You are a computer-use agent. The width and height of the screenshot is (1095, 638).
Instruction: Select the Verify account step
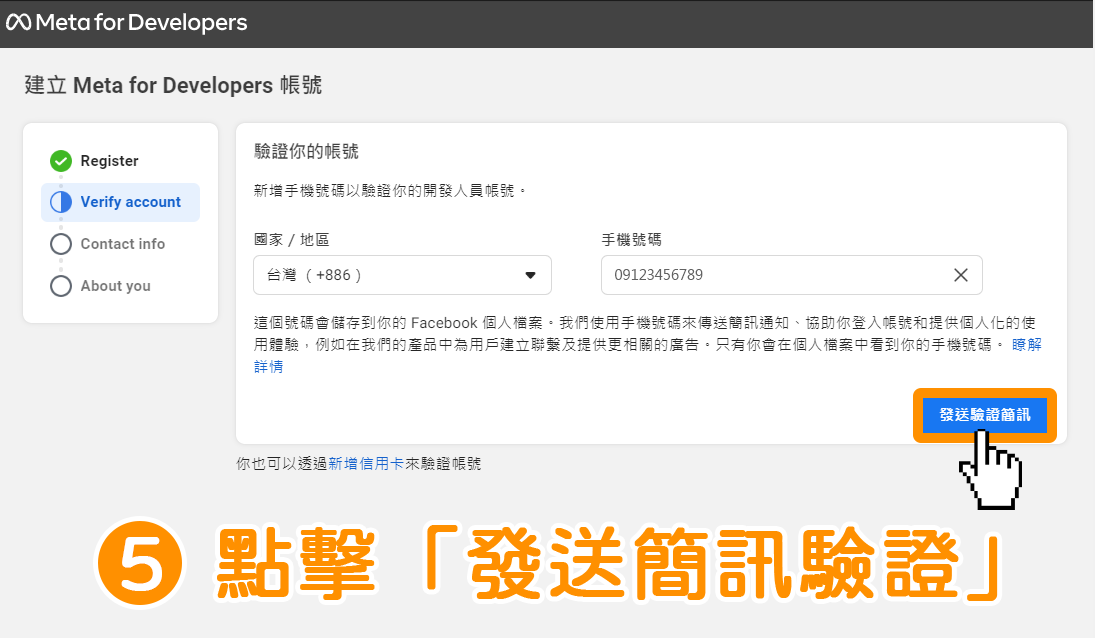tap(121, 202)
